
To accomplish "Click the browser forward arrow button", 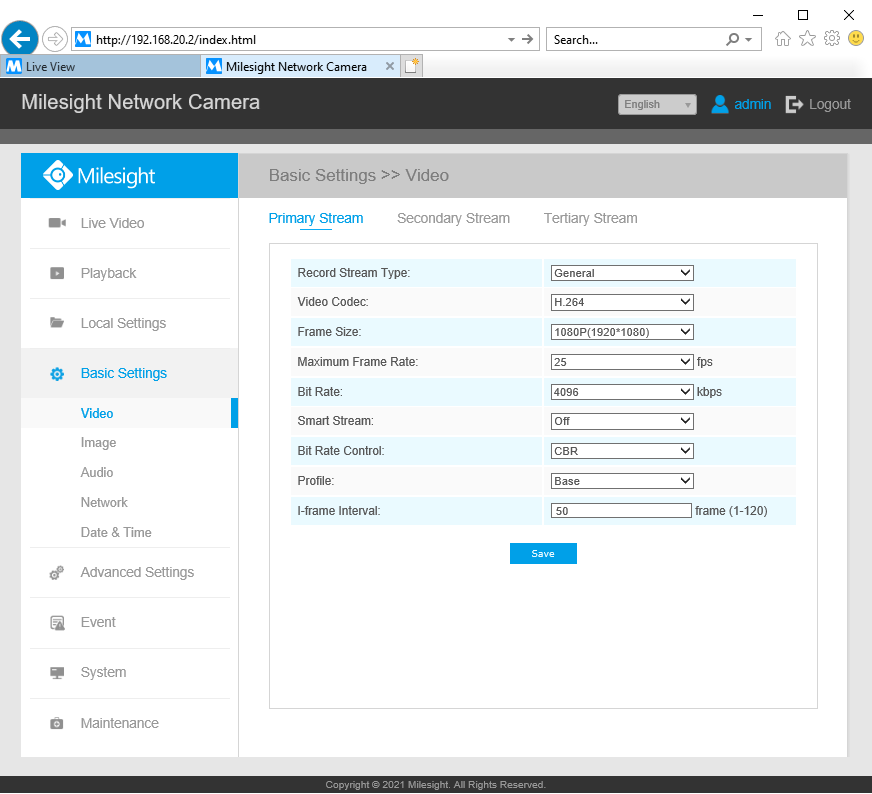I will click(x=54, y=39).
